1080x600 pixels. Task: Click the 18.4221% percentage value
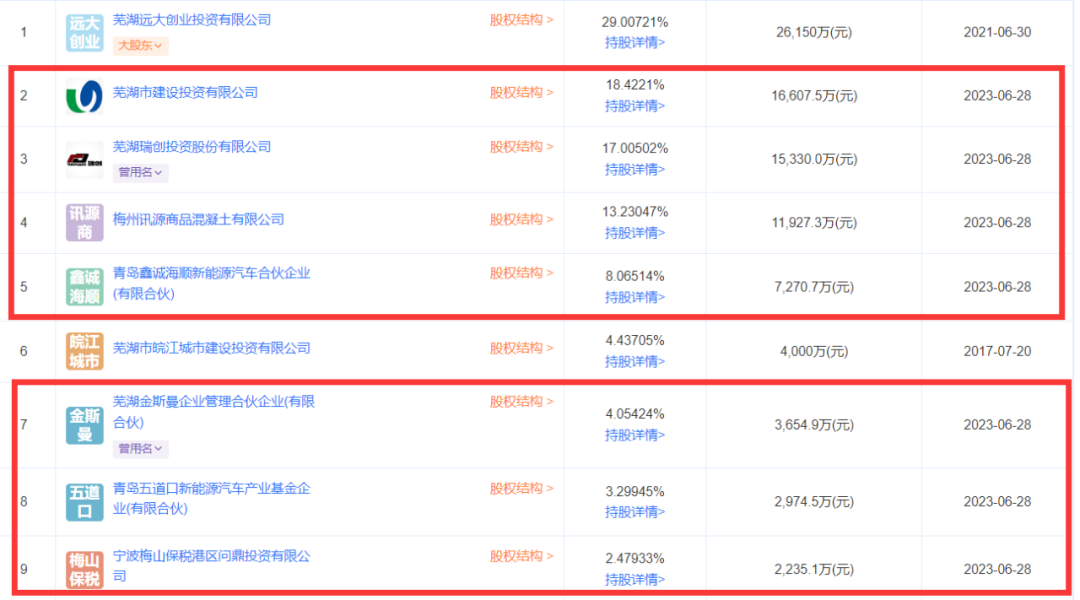(634, 85)
